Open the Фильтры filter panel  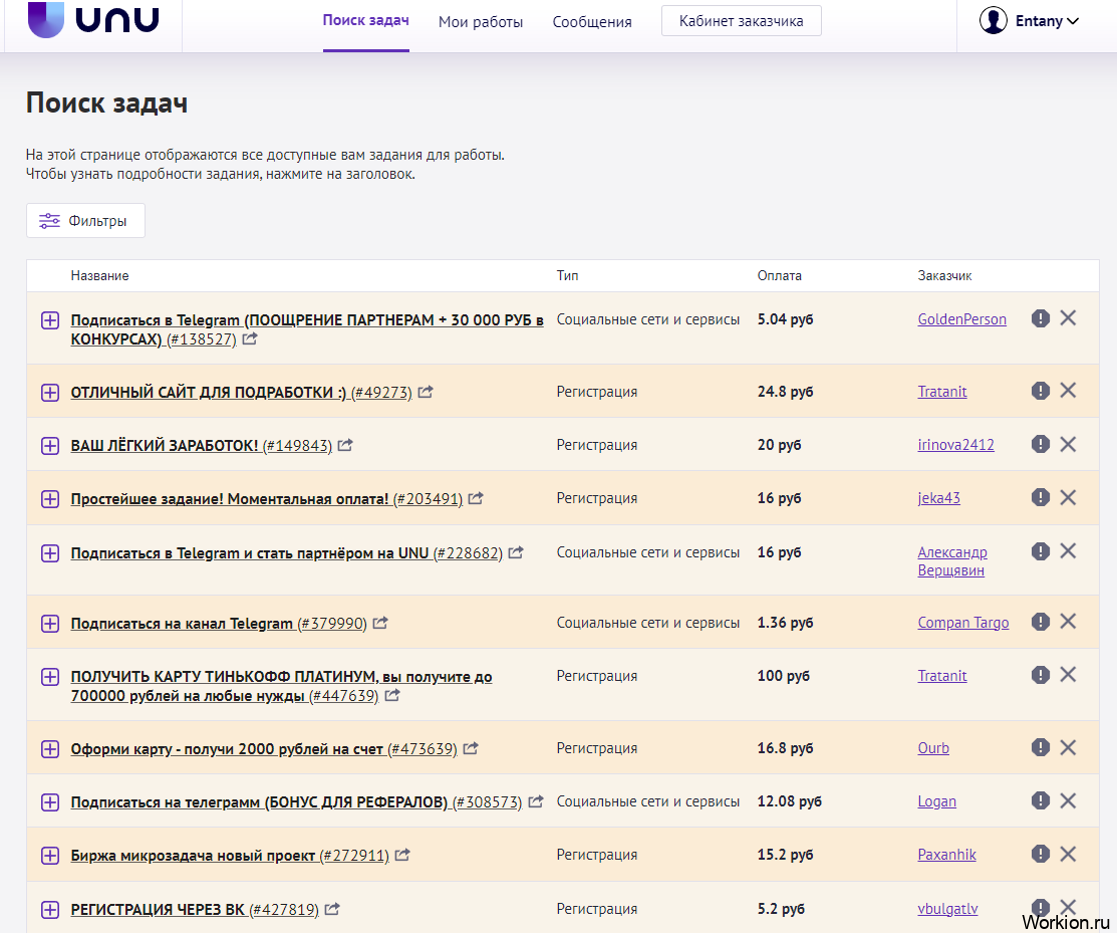85,221
